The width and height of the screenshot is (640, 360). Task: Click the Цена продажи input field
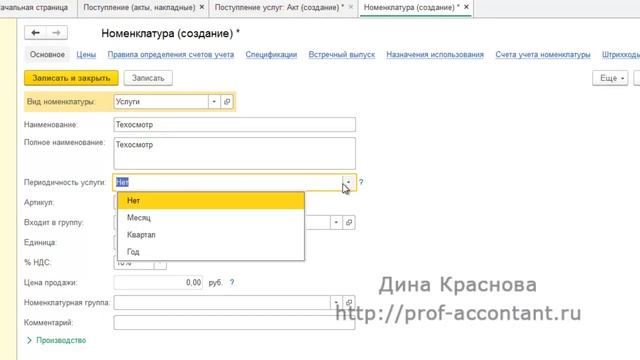(158, 282)
